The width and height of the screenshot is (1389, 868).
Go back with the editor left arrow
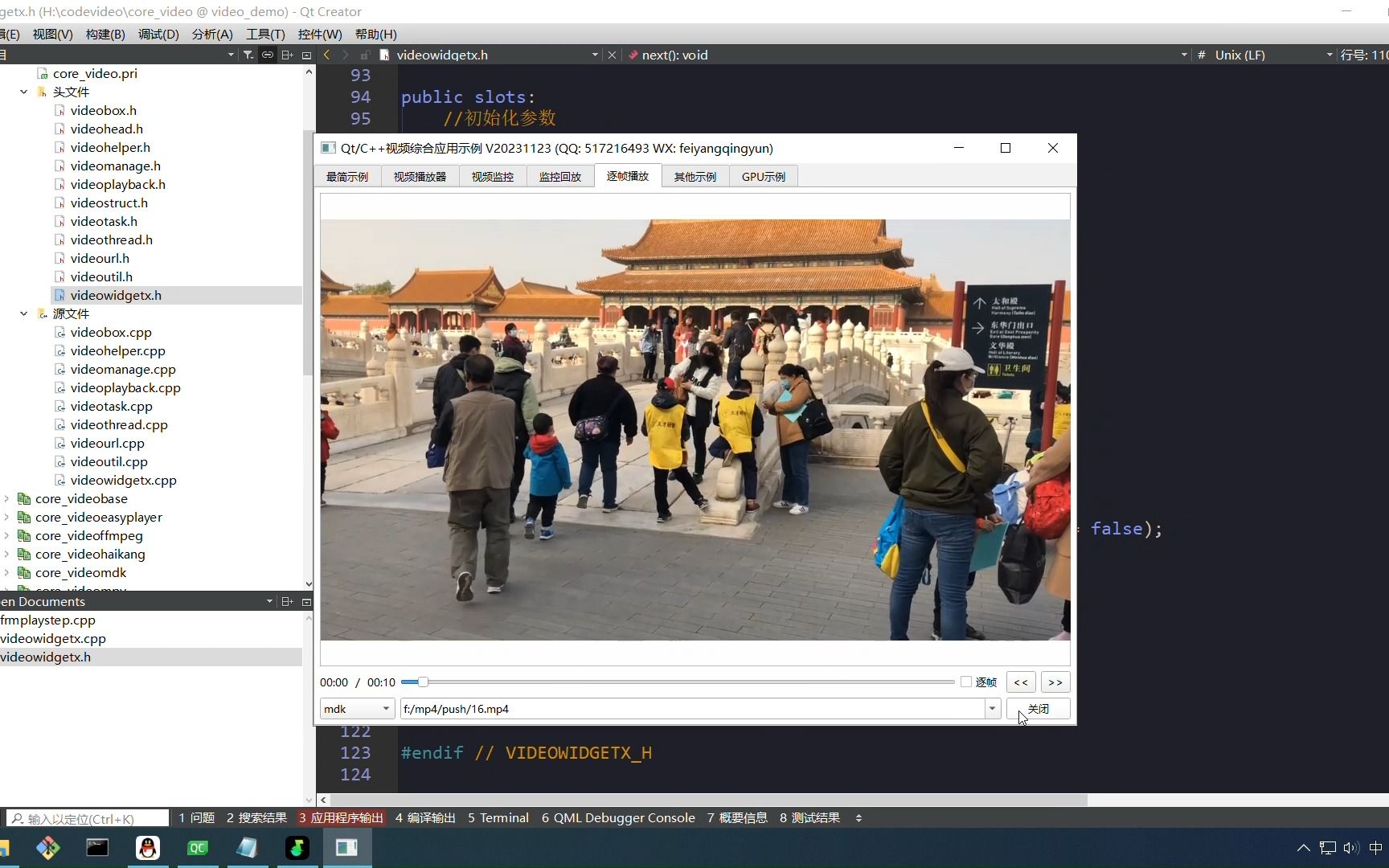click(x=326, y=55)
